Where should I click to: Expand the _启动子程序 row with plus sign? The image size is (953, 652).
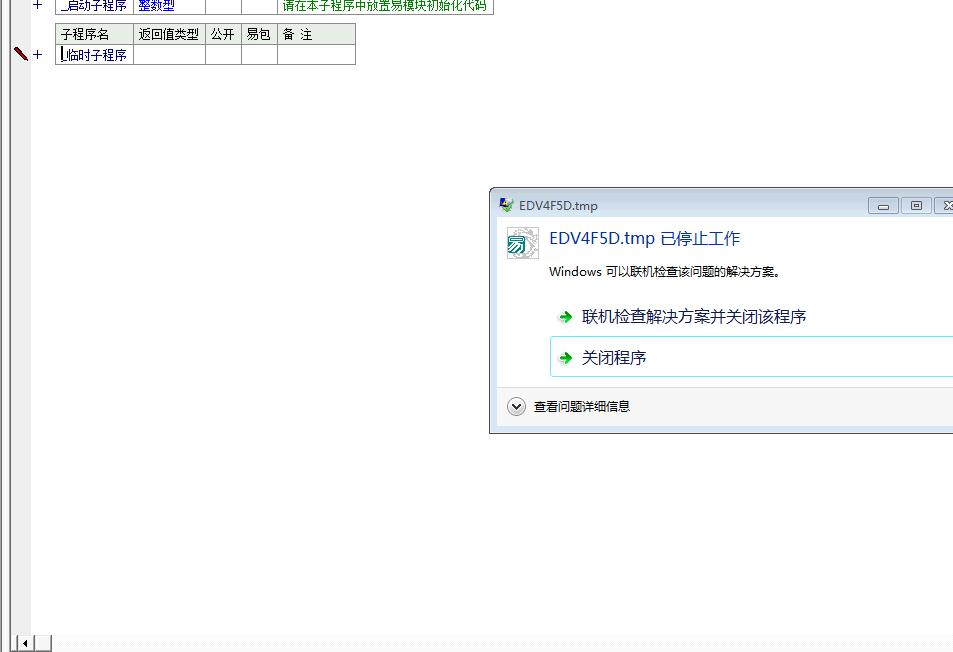[x=38, y=5]
